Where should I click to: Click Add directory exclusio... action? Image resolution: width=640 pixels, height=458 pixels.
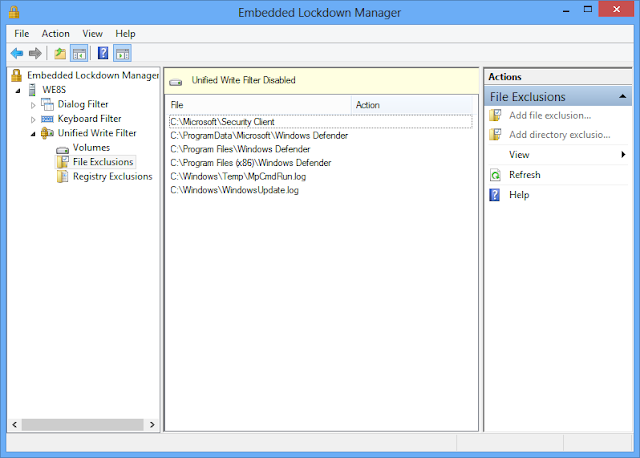(560, 135)
